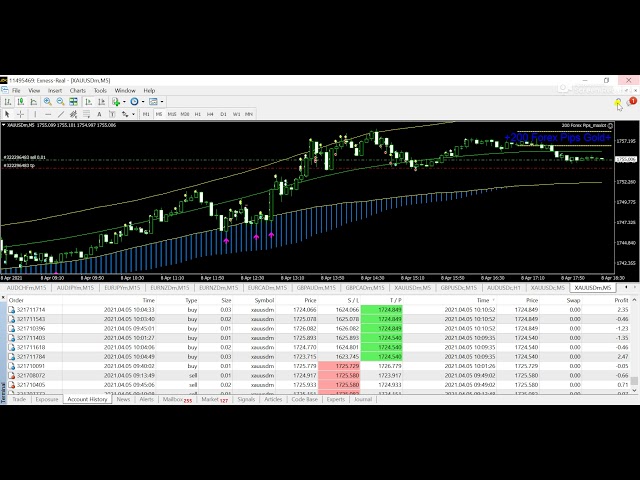Open the indicators list dropdown
640x480 pixels.
[x=117, y=101]
